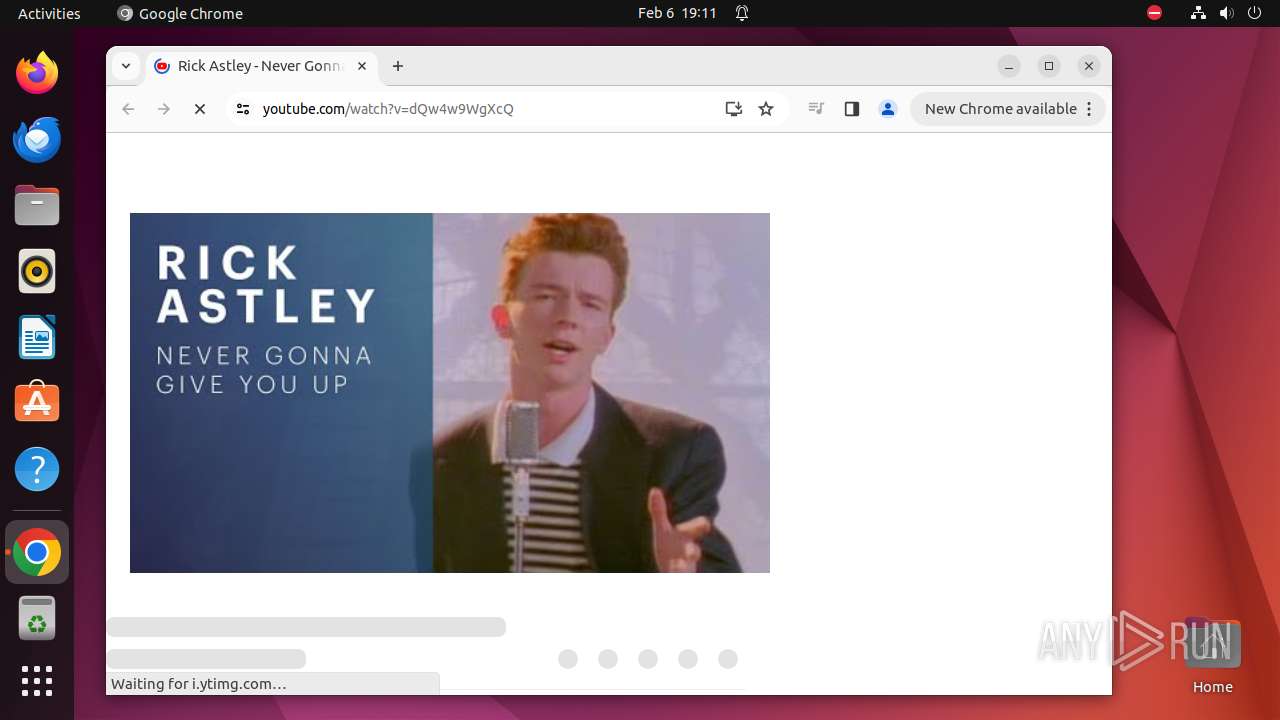Close the Rick Astley tab

pyautogui.click(x=362, y=66)
